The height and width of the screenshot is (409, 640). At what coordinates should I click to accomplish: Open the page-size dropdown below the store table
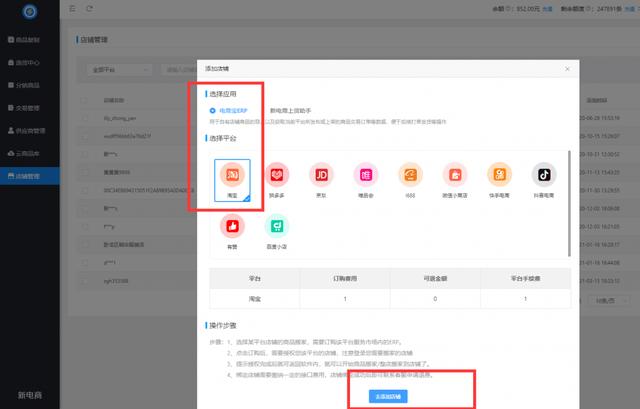(609, 300)
